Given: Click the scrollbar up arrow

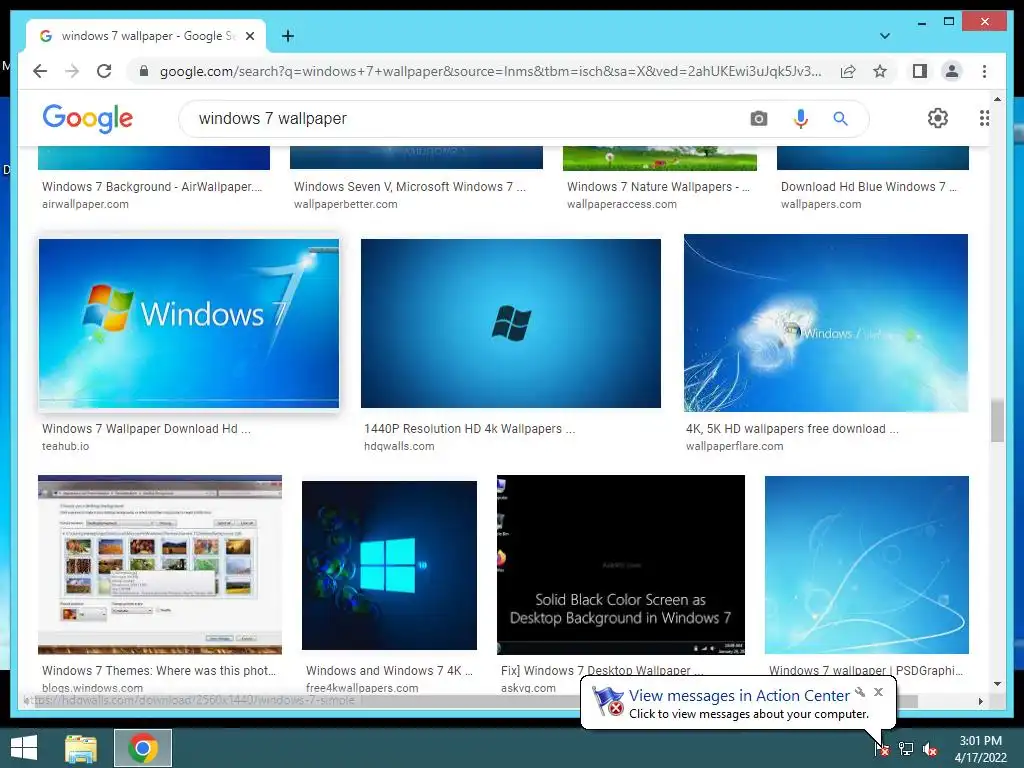Looking at the screenshot, I should (x=997, y=99).
